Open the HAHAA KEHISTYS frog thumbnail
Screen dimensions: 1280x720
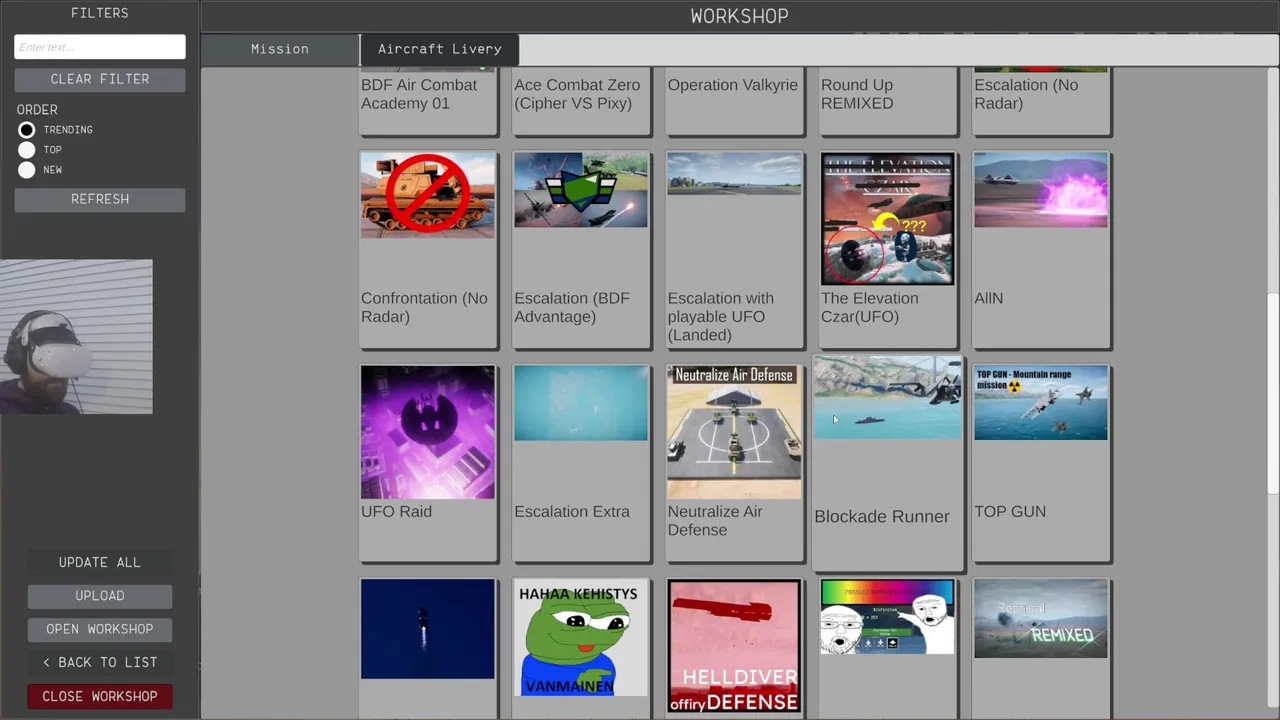(x=581, y=638)
